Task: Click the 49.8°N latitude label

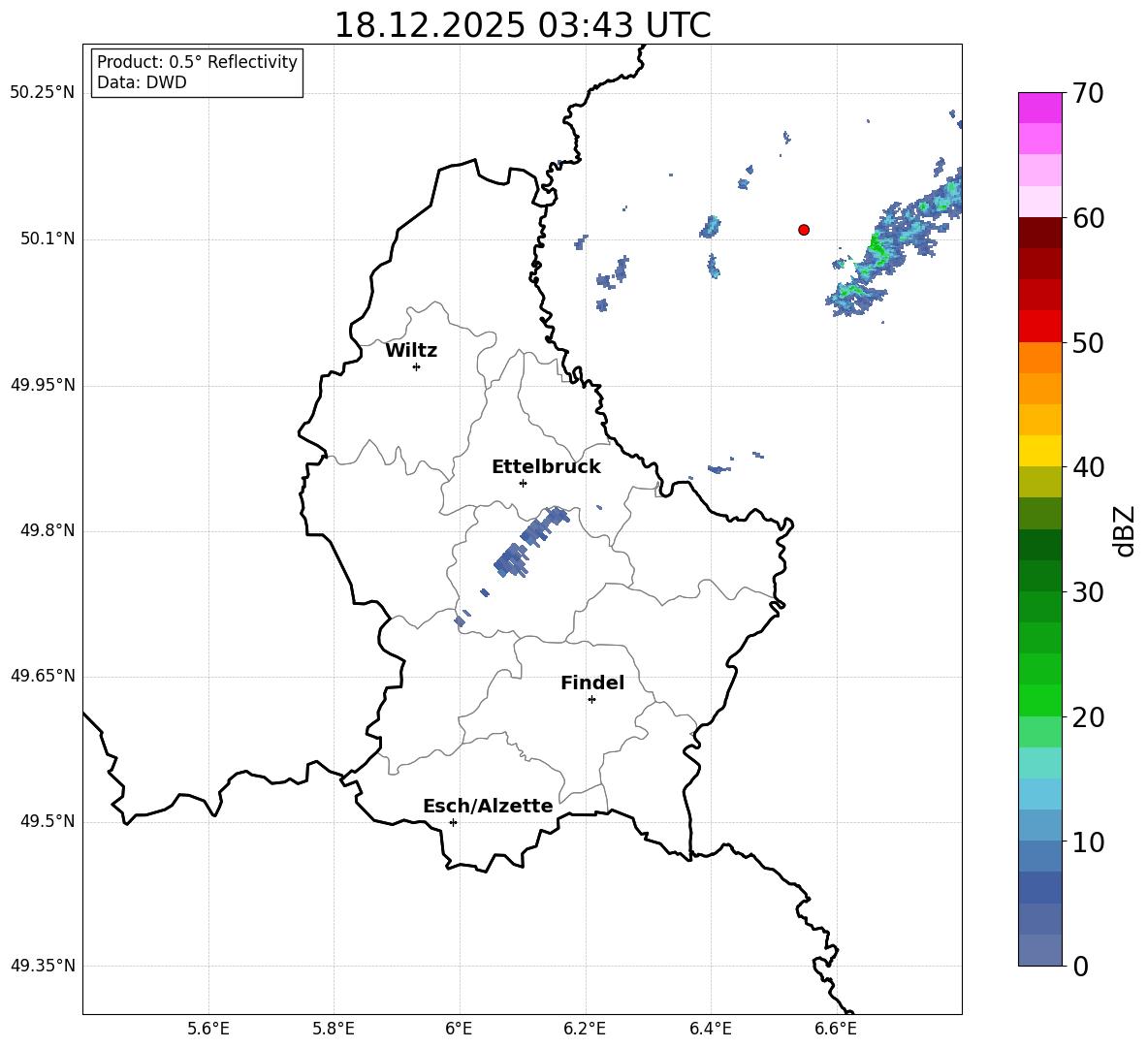Action: pyautogui.click(x=48, y=530)
